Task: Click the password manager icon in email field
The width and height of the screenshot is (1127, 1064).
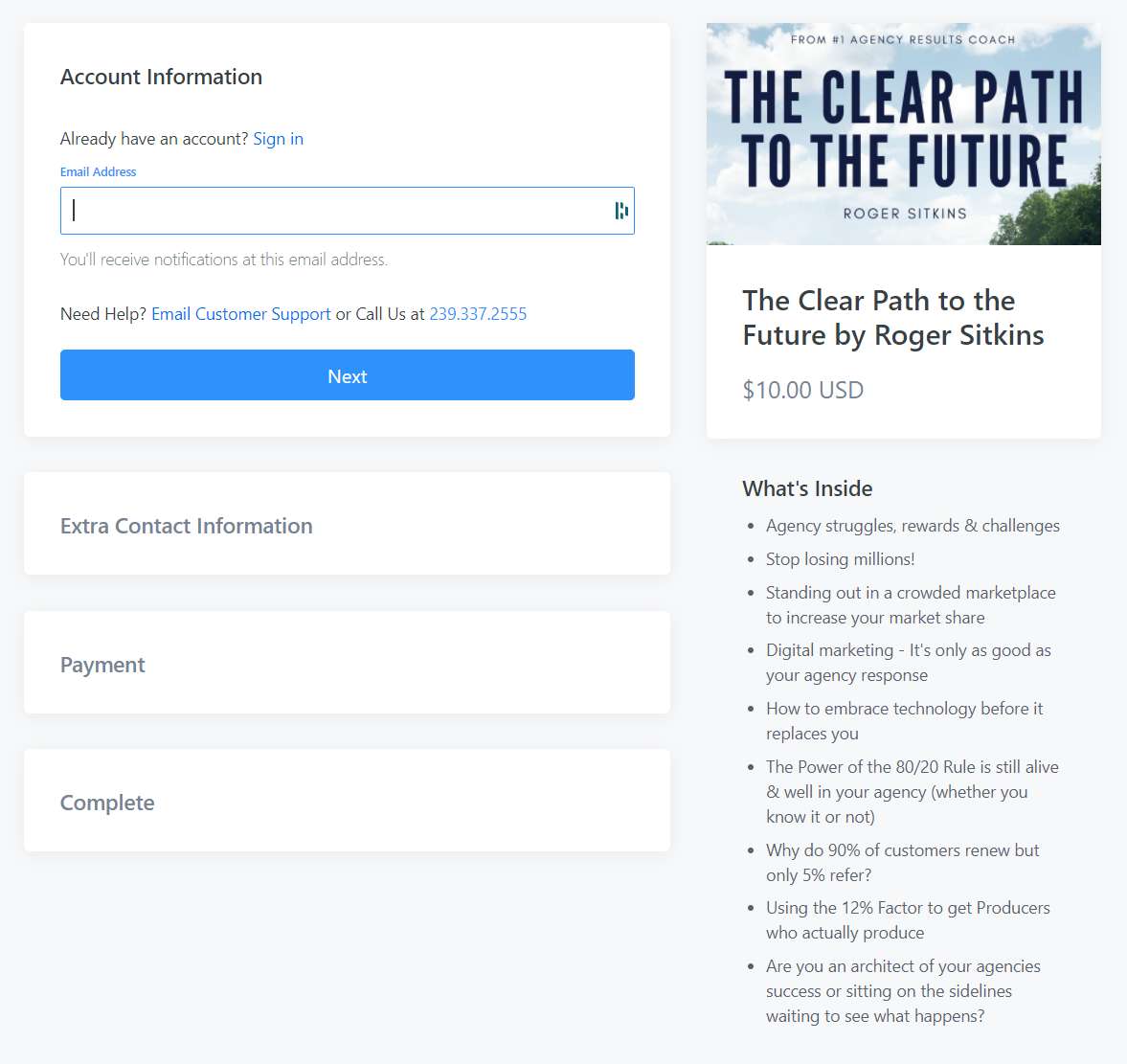Action: click(621, 211)
